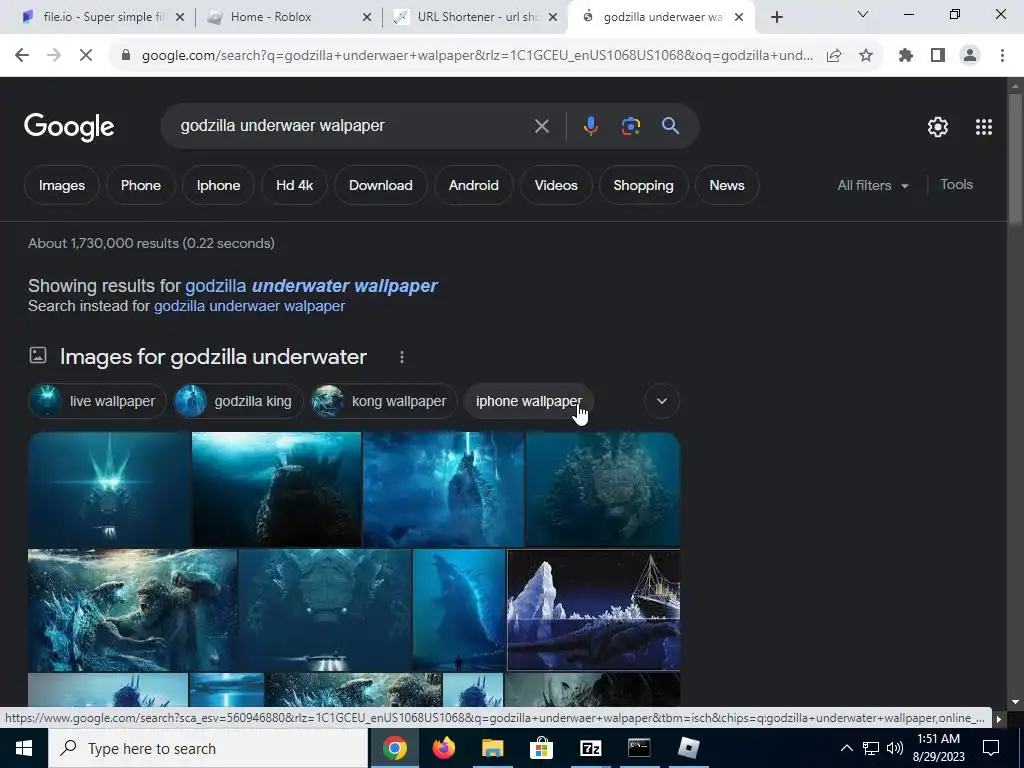Show hidden system tray icons
This screenshot has width=1024, height=768.
846,748
